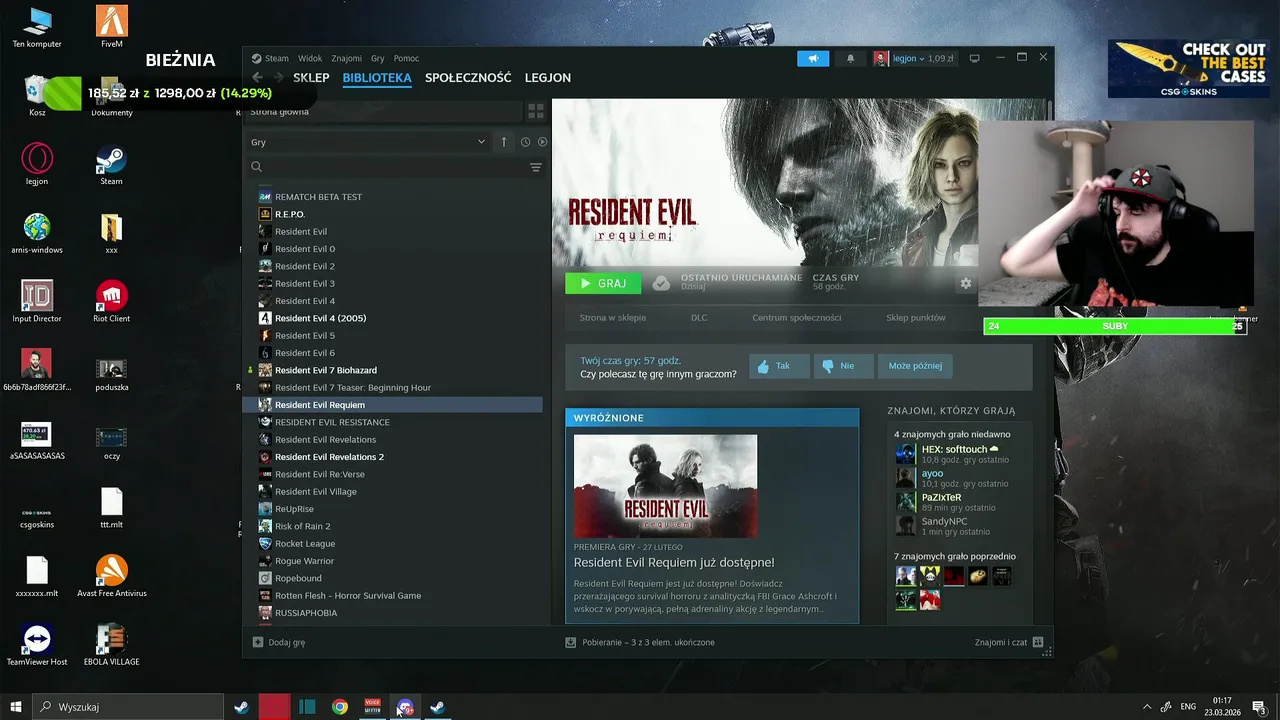Switch Steam to Big Picture mode icon
Viewport: 1280px width, 720px height.
click(x=975, y=58)
